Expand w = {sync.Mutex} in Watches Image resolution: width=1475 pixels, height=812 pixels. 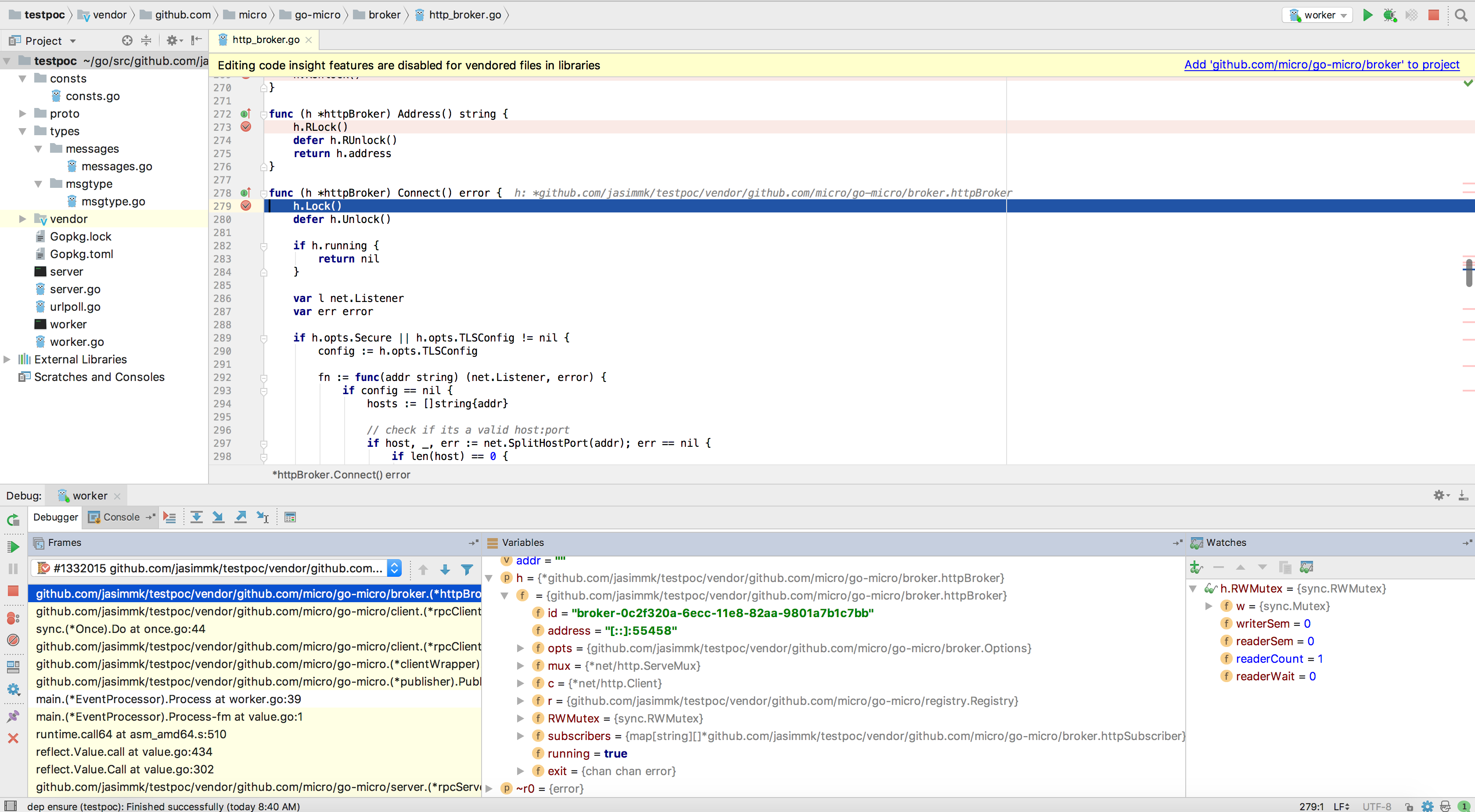pyautogui.click(x=1209, y=606)
